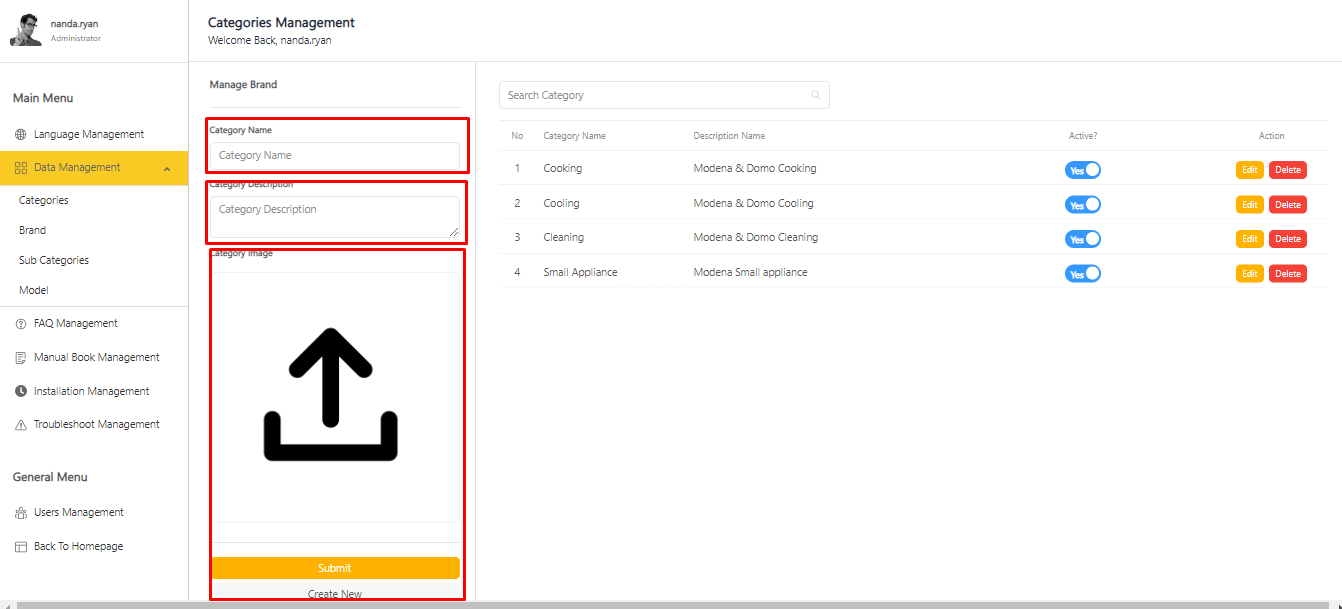
Task: Open Sub Categories in the sidebar
Action: click(54, 260)
